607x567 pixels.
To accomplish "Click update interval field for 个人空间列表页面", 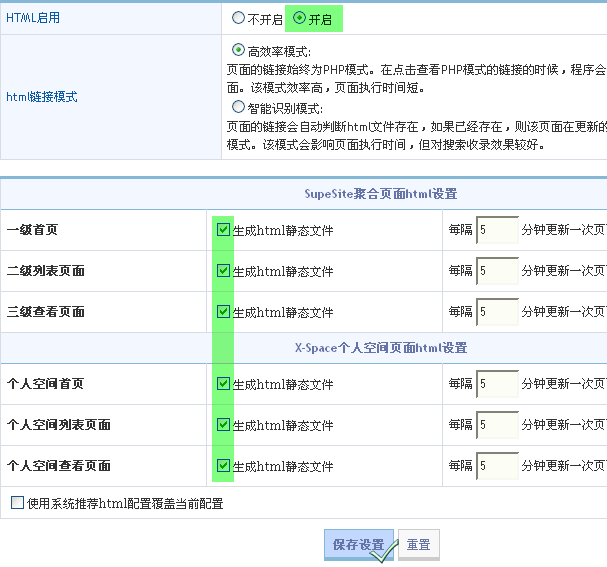I will (x=497, y=425).
